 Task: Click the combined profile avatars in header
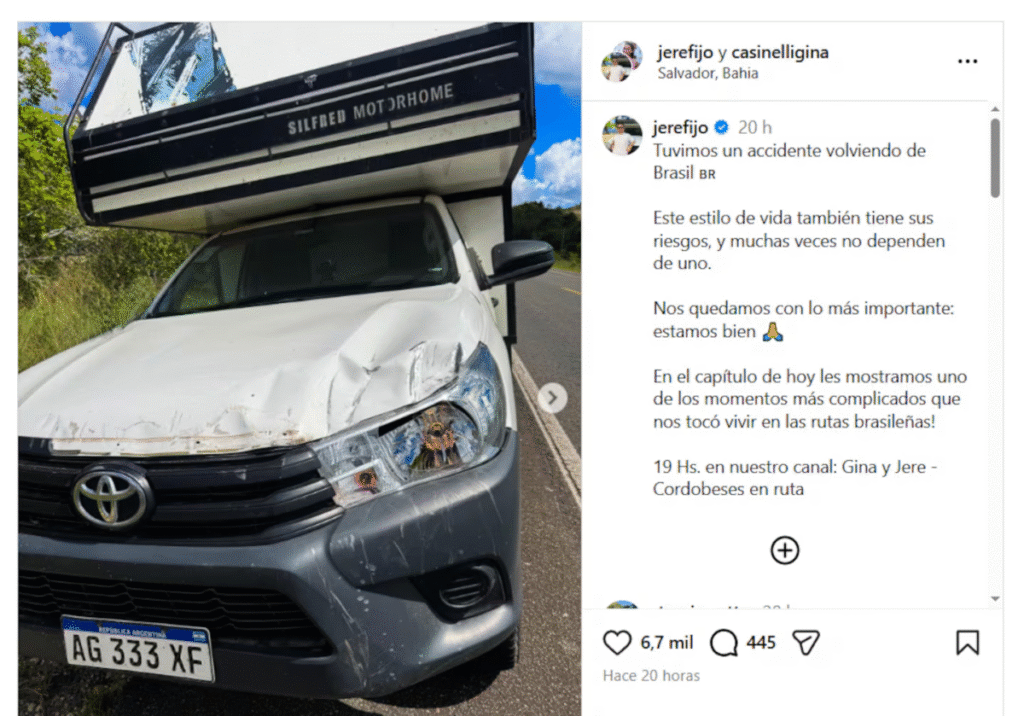[x=621, y=61]
